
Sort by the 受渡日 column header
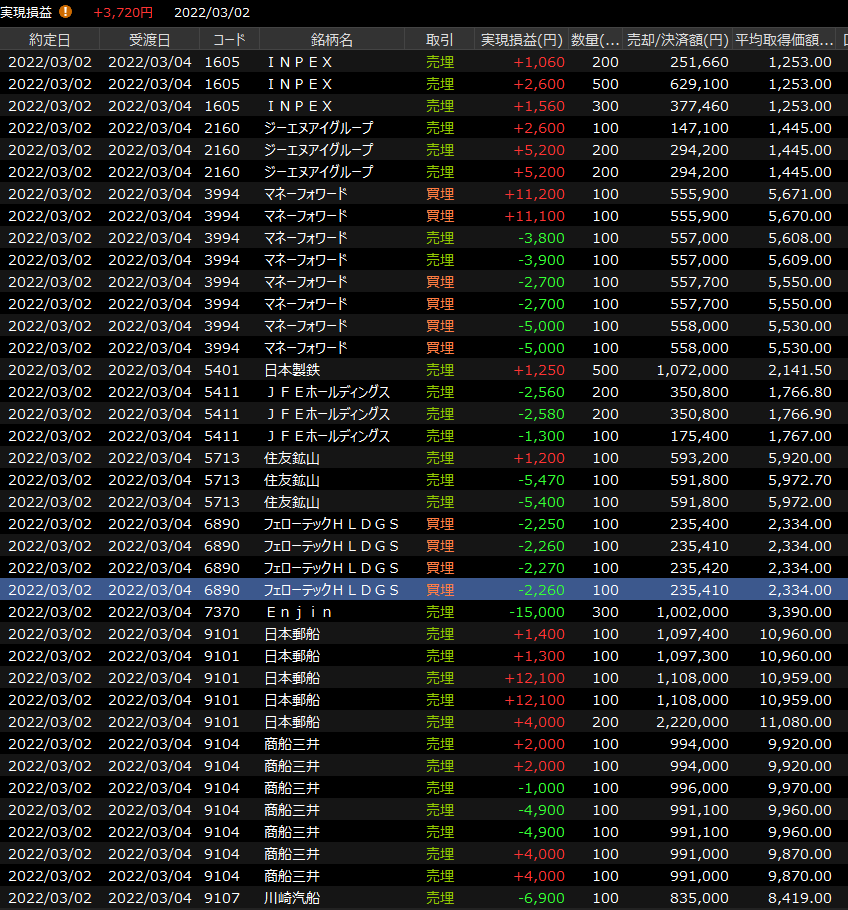(149, 40)
